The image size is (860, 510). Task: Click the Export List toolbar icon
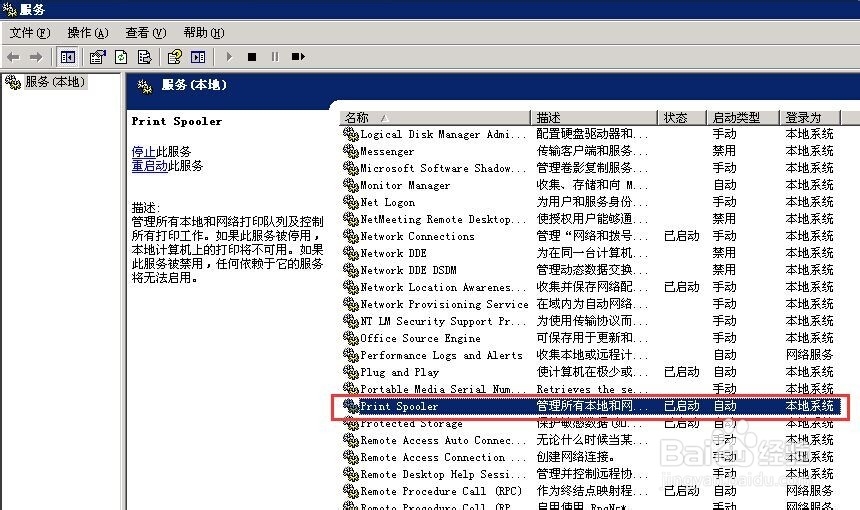pyautogui.click(x=144, y=57)
